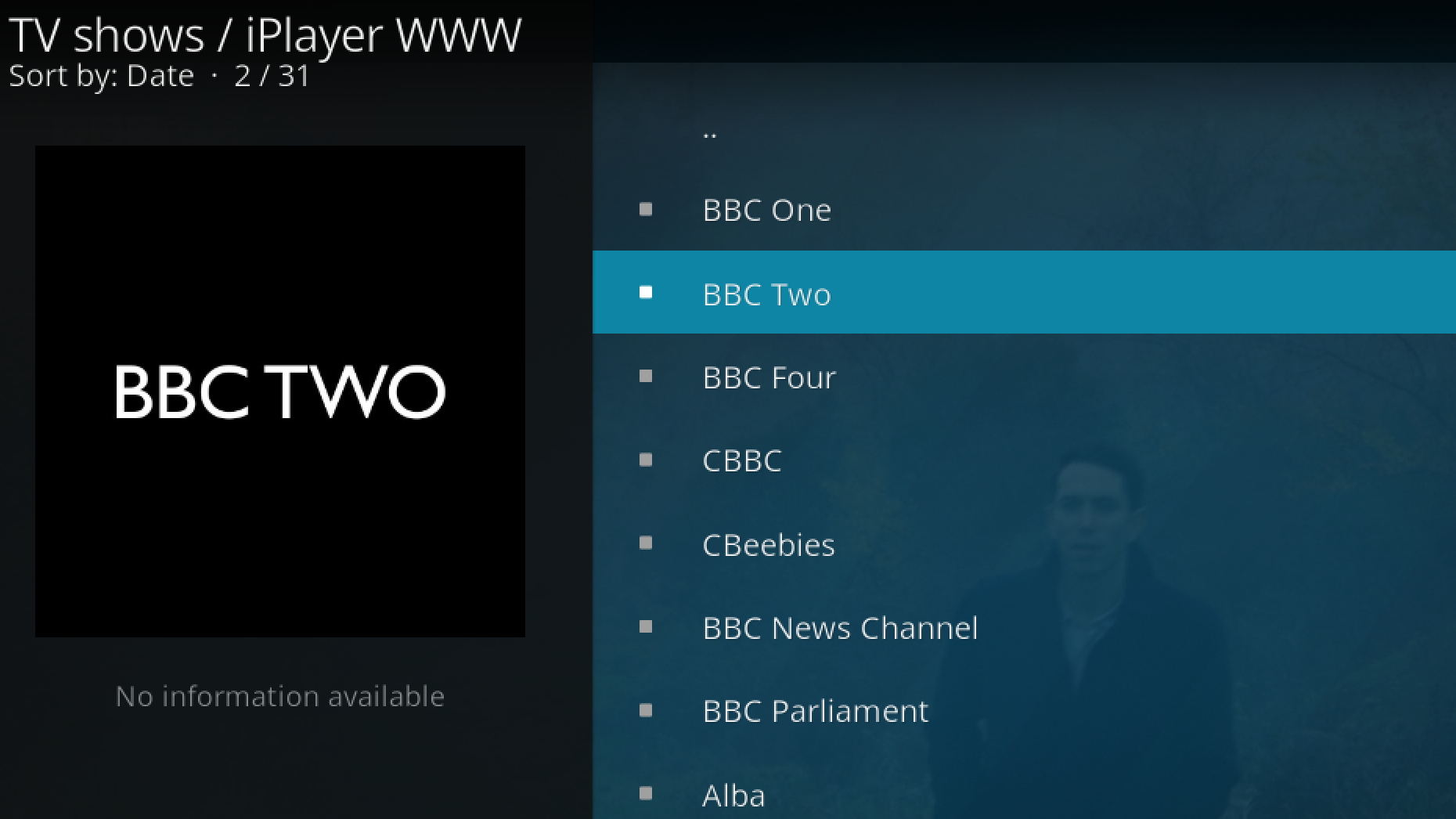Screen dimensions: 1456x819
Task: Click the bullet icon next to Alba
Action: pos(646,793)
